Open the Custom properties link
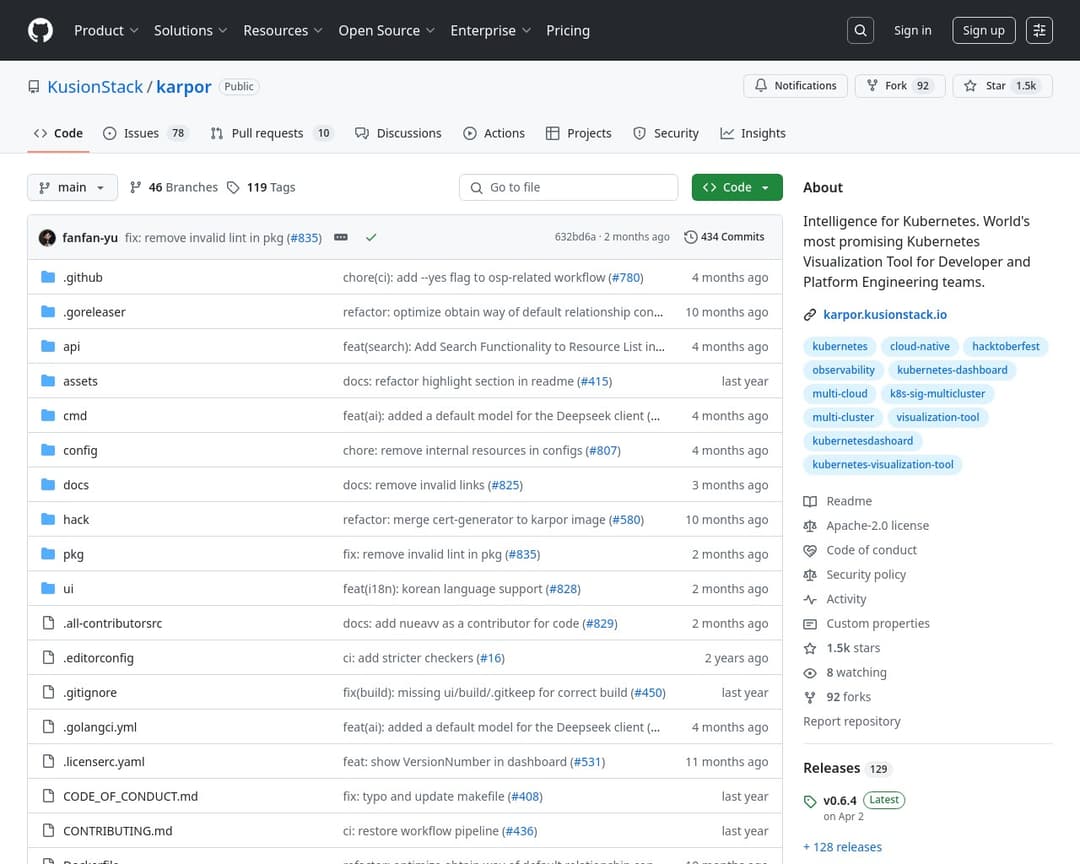 coord(878,624)
